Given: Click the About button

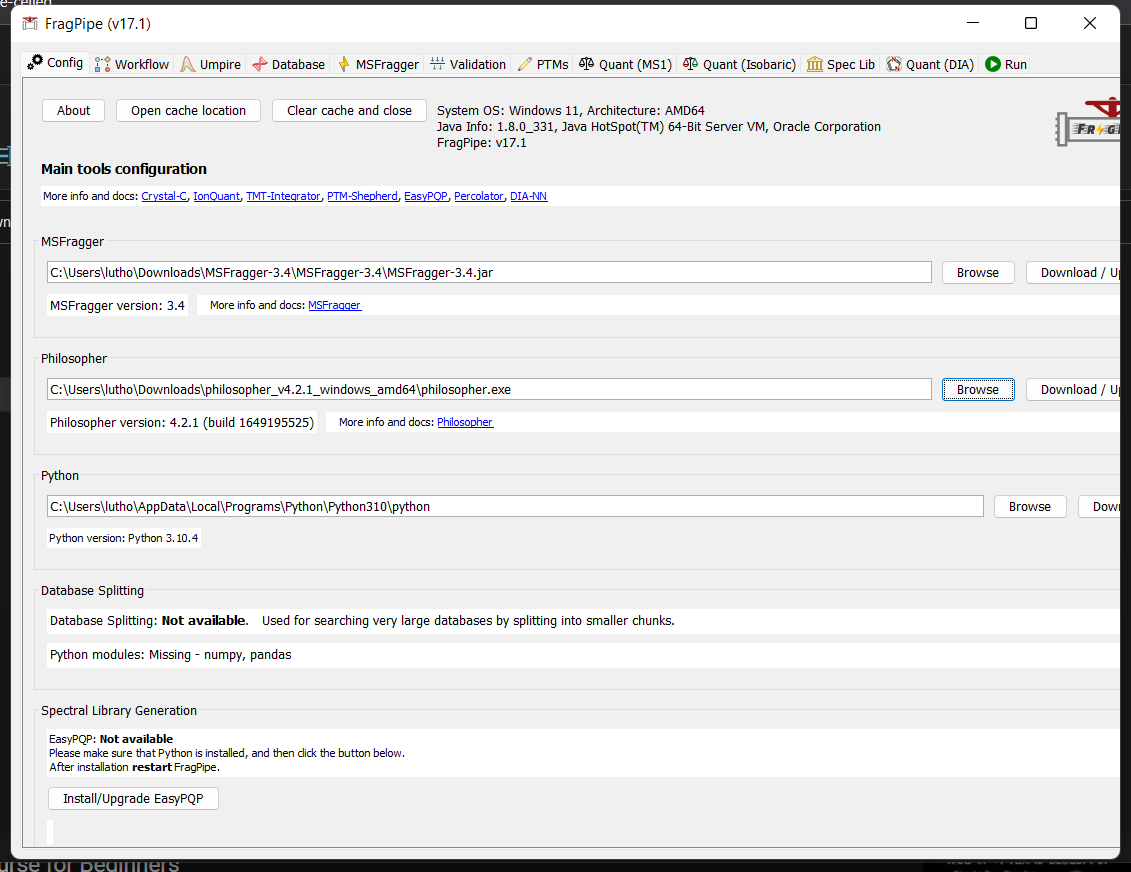Looking at the screenshot, I should (72, 110).
